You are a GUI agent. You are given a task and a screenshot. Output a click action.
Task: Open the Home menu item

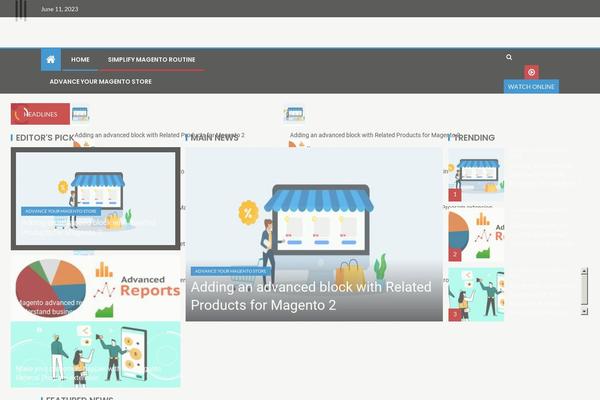[80, 60]
